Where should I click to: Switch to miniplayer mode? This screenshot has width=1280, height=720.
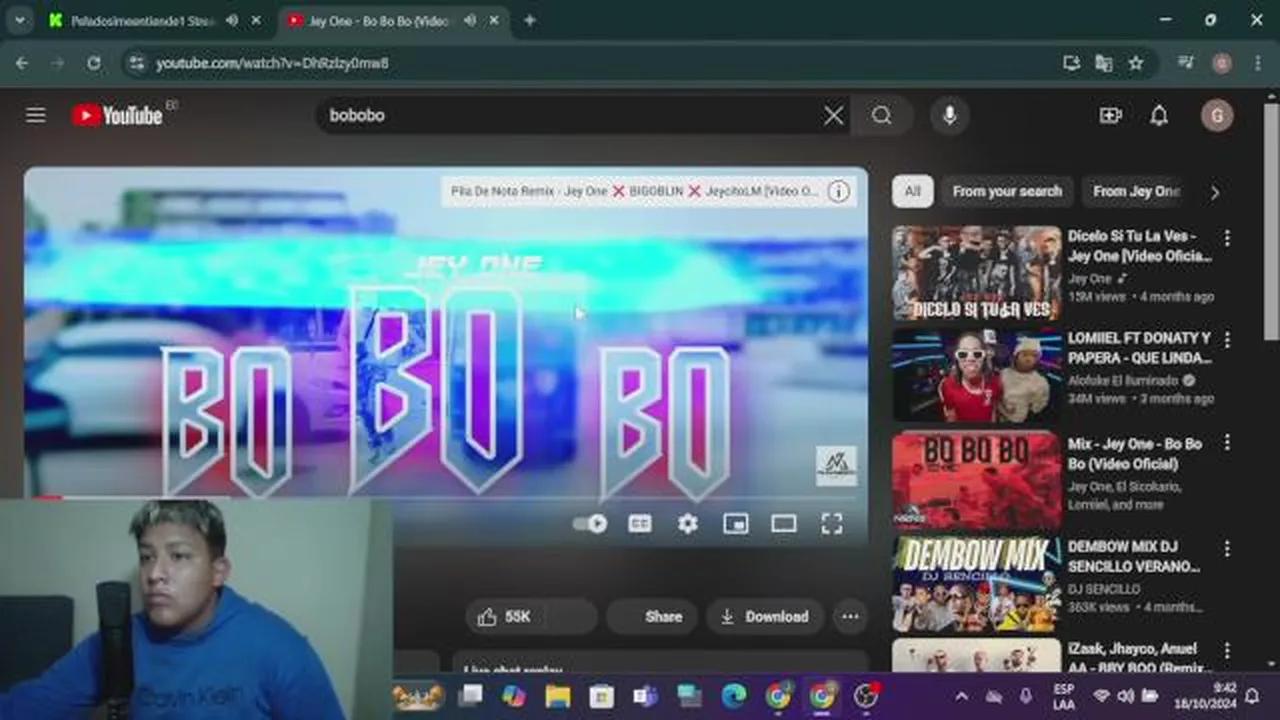point(736,523)
